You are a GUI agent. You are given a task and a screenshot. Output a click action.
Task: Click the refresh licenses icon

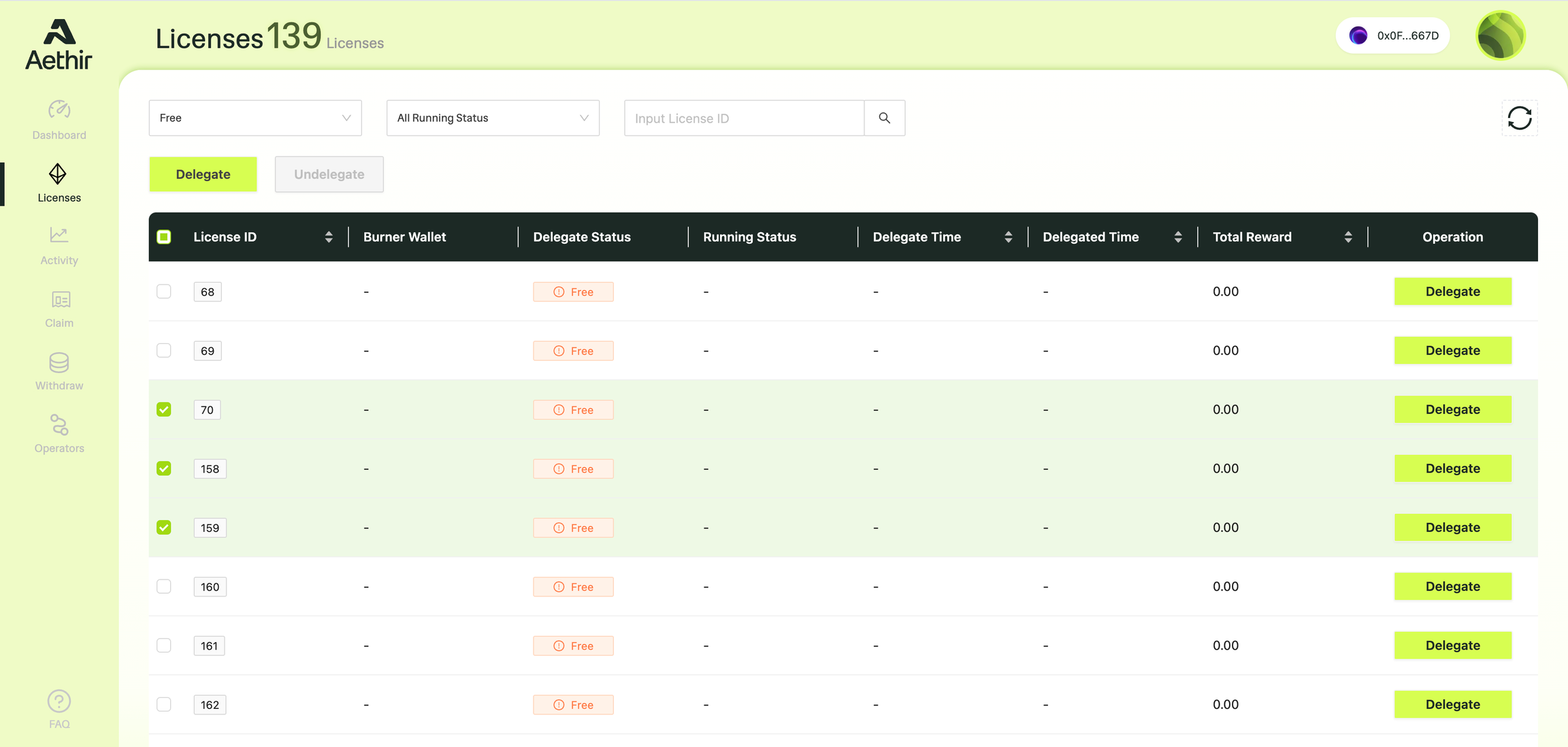point(1519,118)
